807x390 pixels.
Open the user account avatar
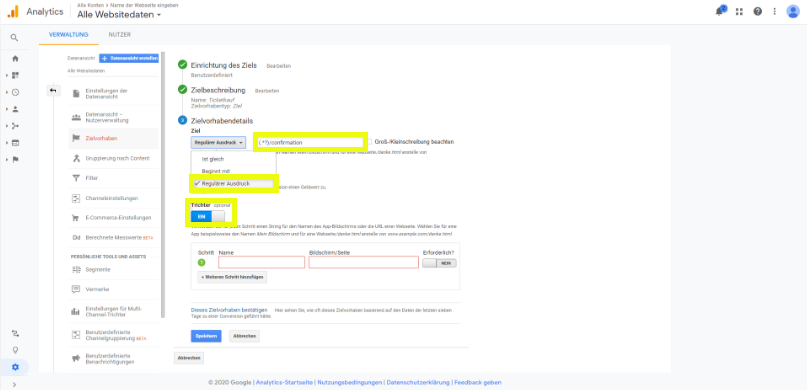[793, 11]
